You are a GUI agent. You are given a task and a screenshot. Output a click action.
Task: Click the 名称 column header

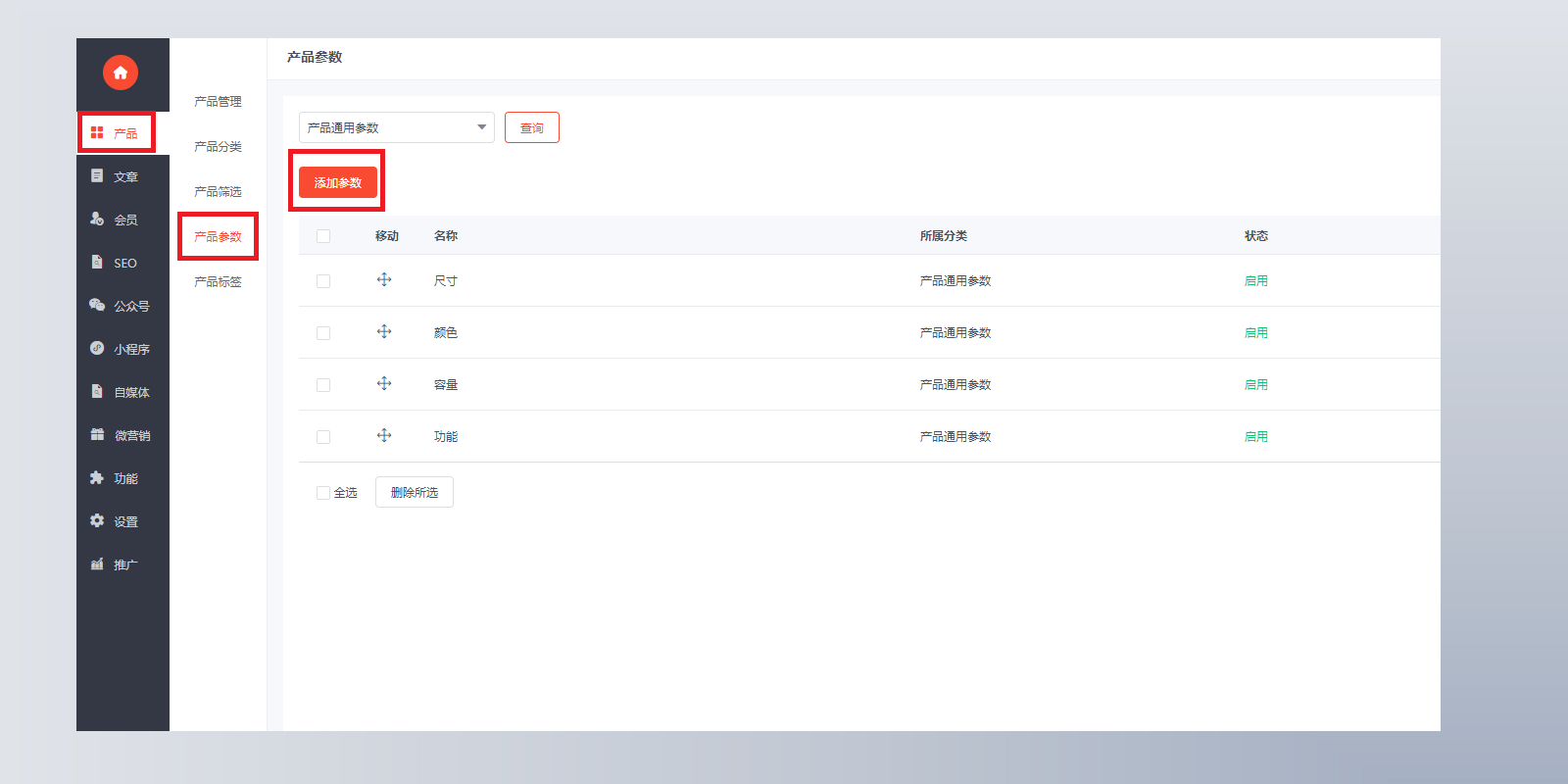[x=446, y=236]
